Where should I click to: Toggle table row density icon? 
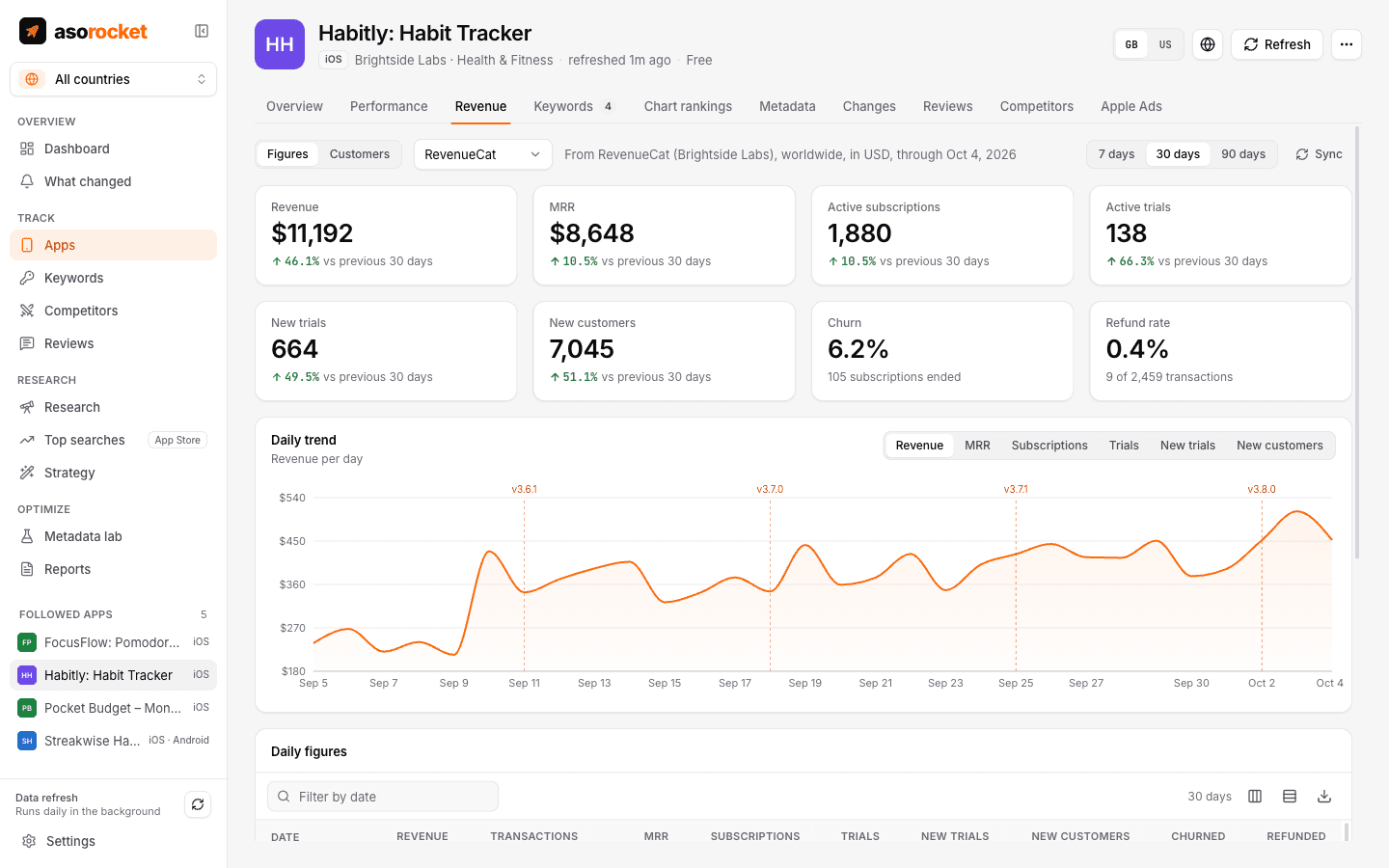[x=1290, y=797]
